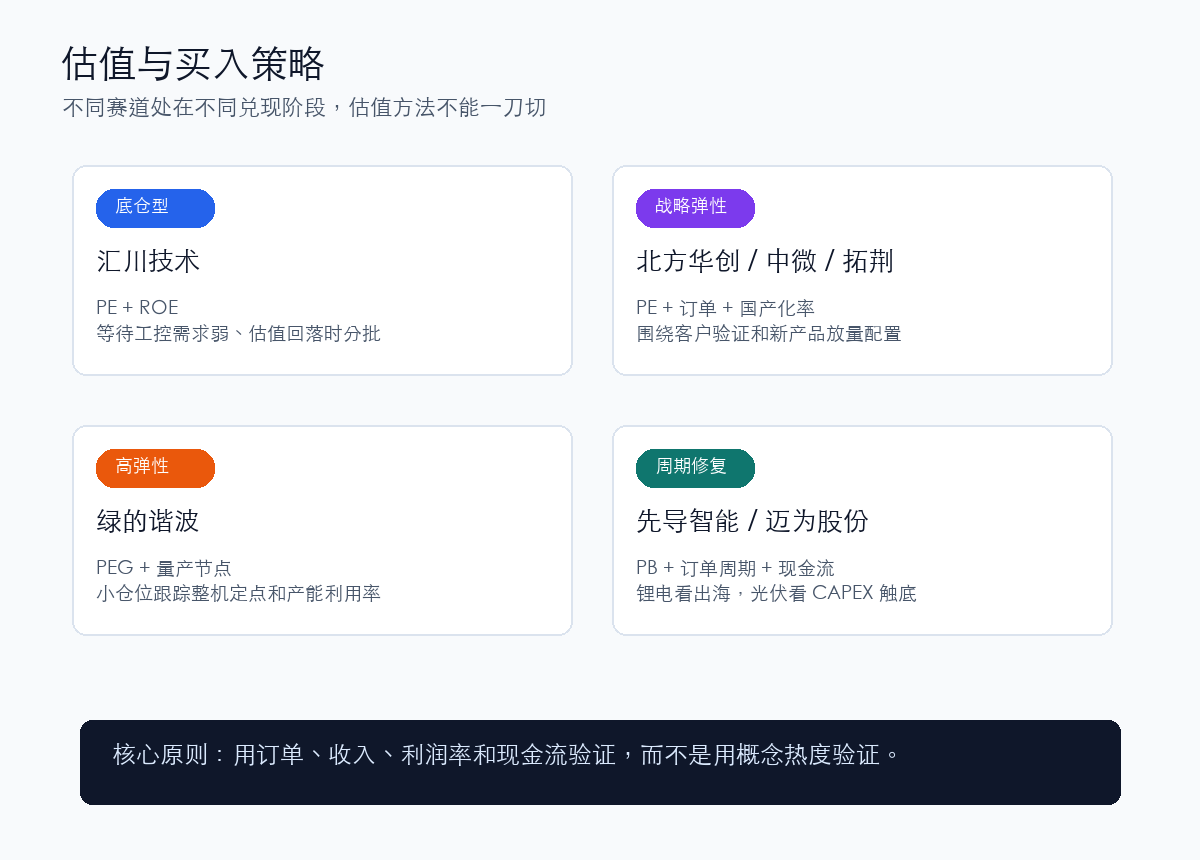This screenshot has height=860, width=1200.
Task: Select the 北方华创 / 中微 / 拓荆 heading
Action: click(x=765, y=261)
